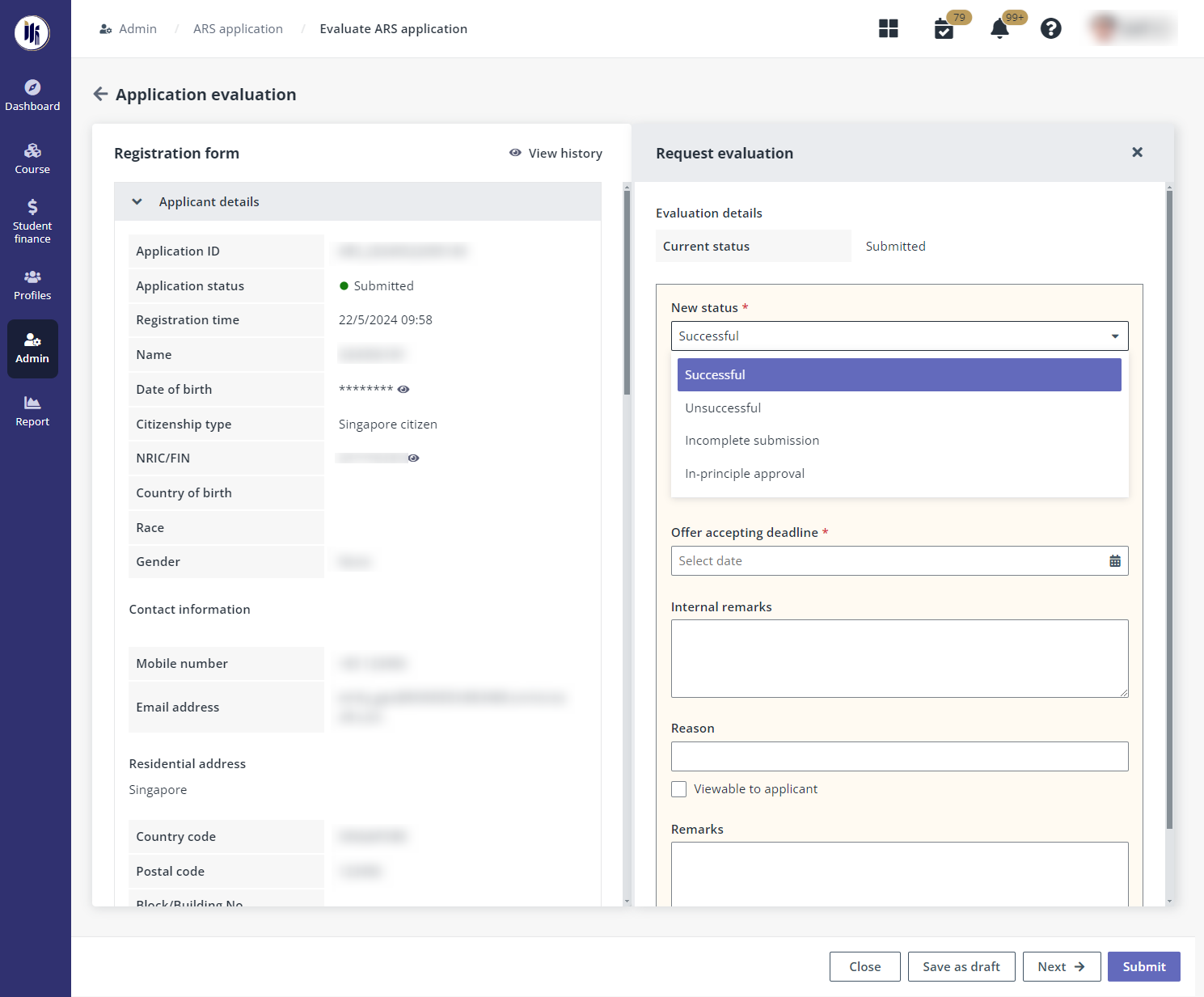This screenshot has height=997, width=1204.
Task: Click Evaluate ARS application breadcrumb
Action: click(x=394, y=29)
